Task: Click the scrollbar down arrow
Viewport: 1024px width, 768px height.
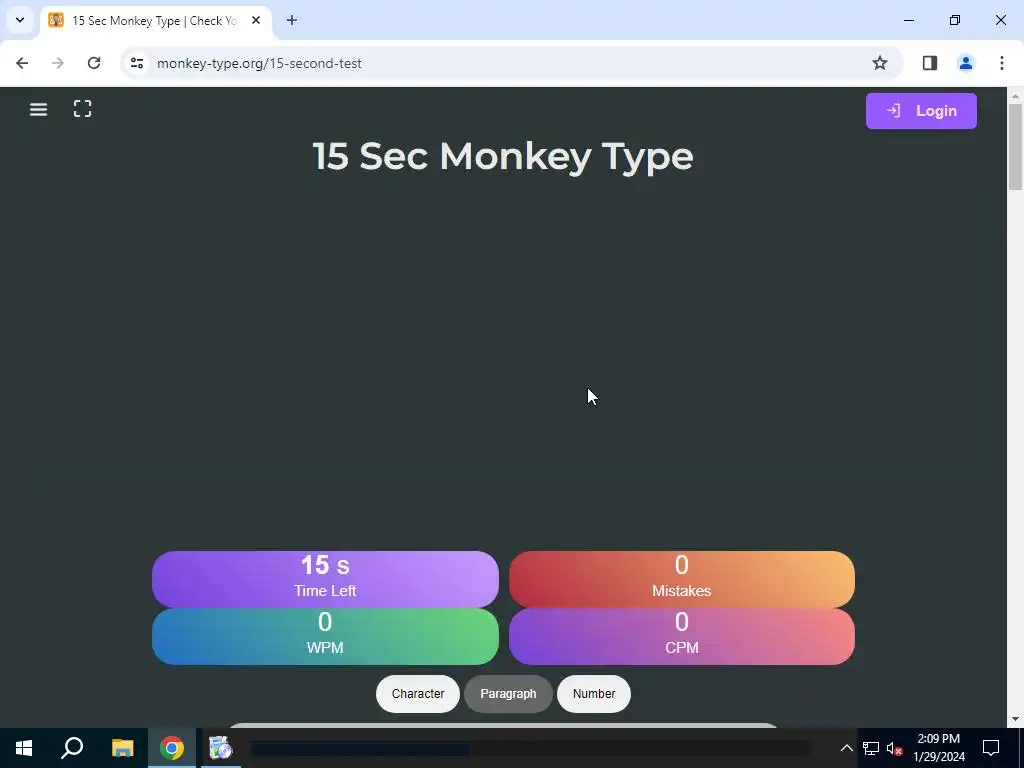Action: pos(1016,720)
